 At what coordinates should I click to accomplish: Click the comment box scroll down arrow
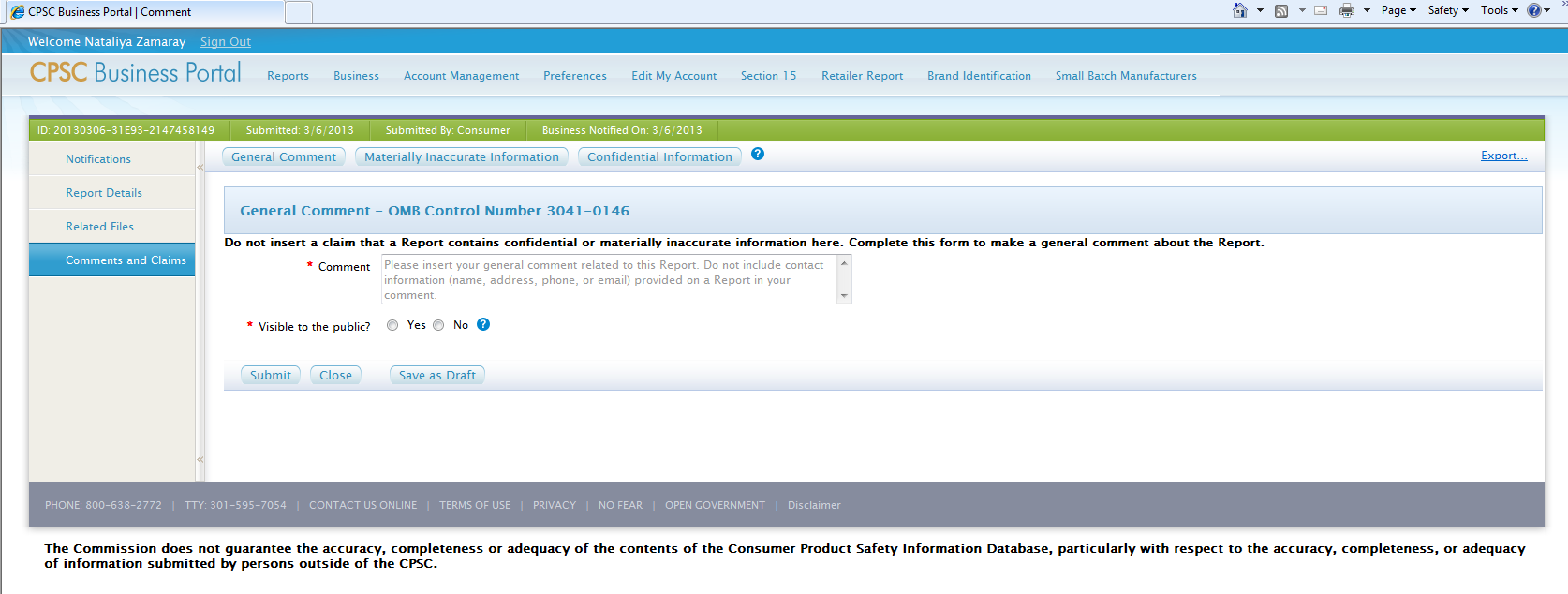coord(844,296)
